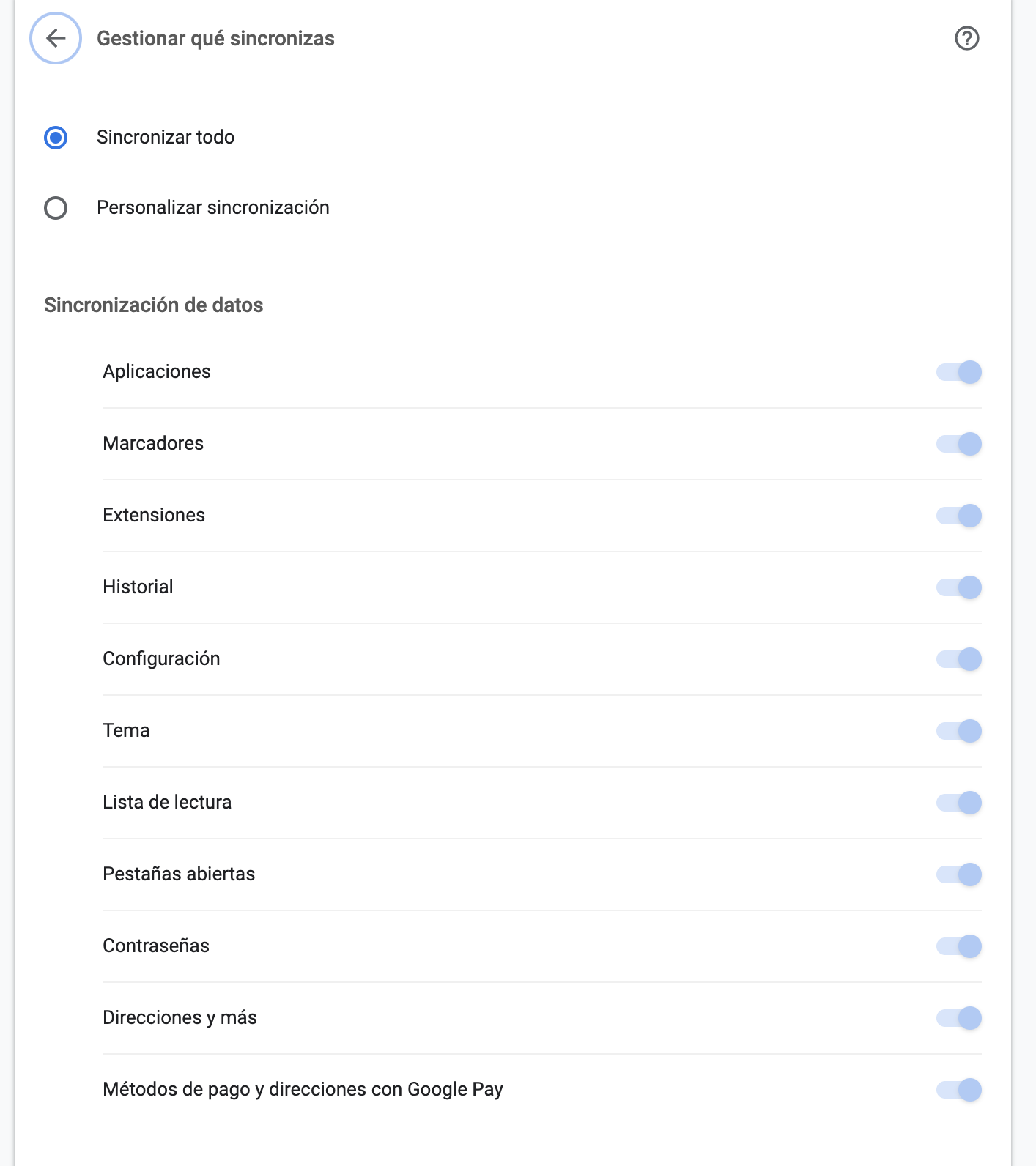Toggle the Historial sync switch
Viewport: 1036px width, 1166px height.
point(959,587)
